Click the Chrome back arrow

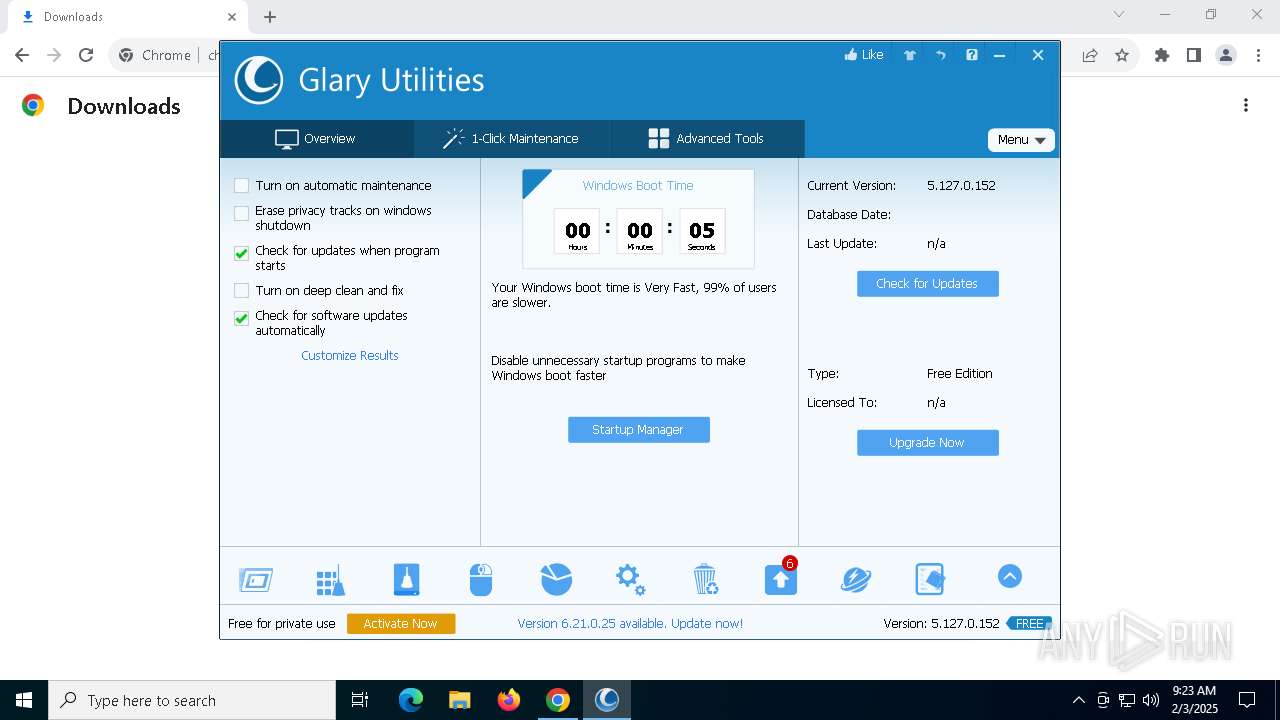22,55
